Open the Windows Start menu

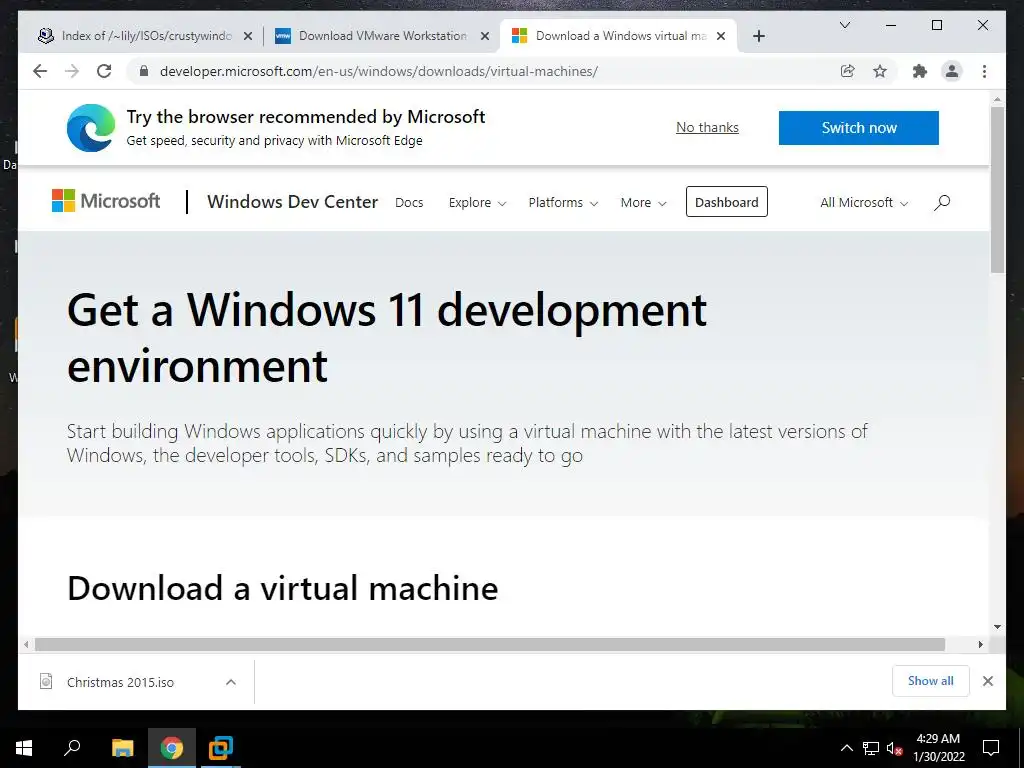pos(24,748)
